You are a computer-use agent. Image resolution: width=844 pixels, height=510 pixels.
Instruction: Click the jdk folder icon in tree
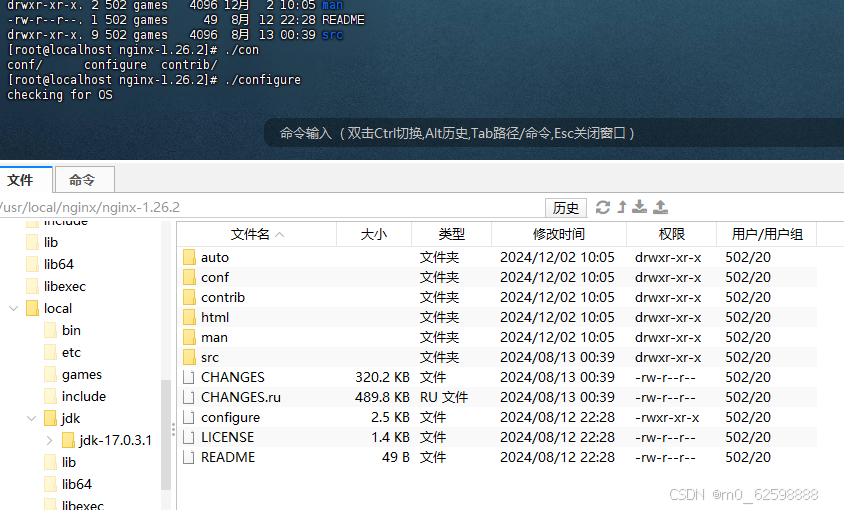[x=51, y=418]
